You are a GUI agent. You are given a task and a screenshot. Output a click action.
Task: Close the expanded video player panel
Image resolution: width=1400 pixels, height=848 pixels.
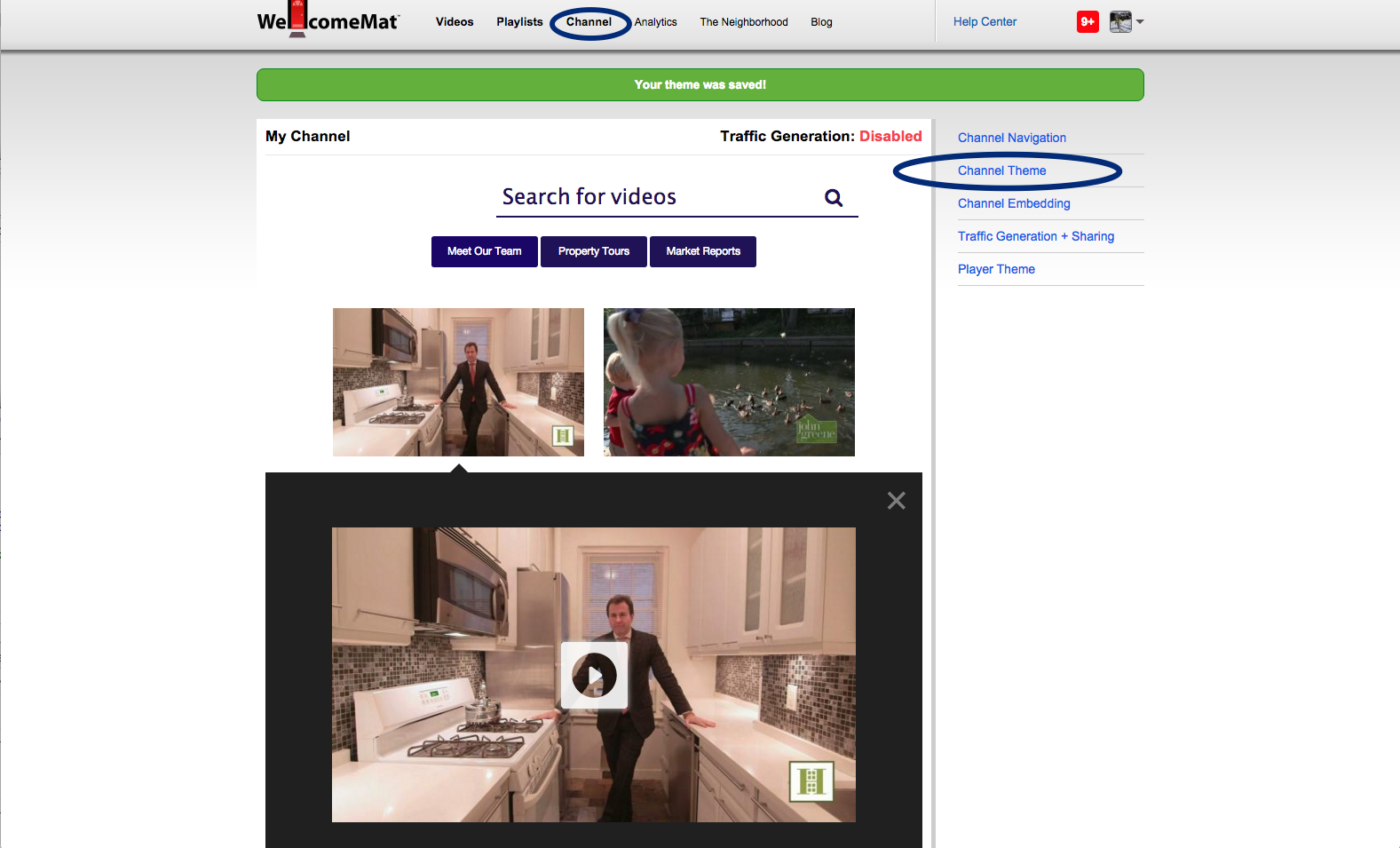coord(896,501)
